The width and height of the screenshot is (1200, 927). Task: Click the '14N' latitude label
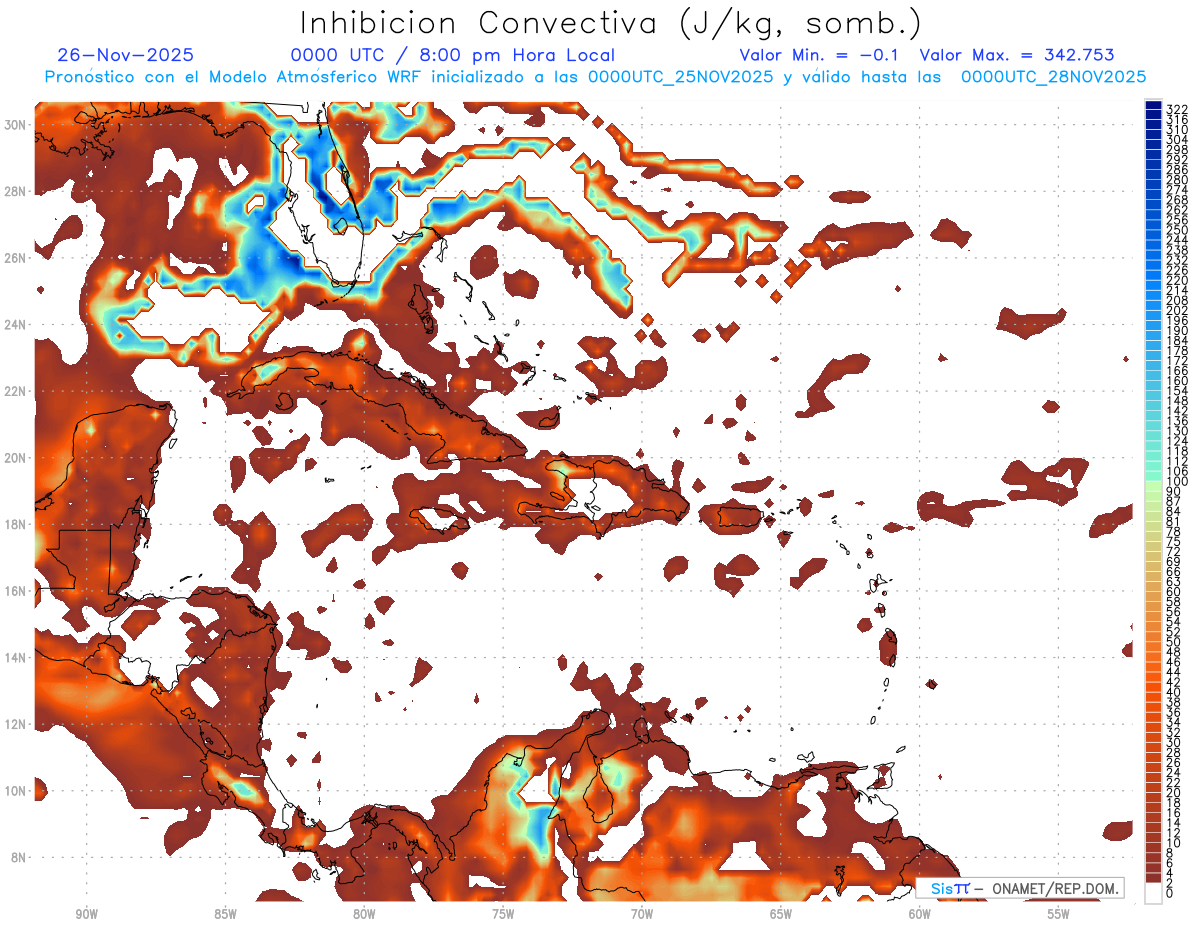(x=16, y=657)
